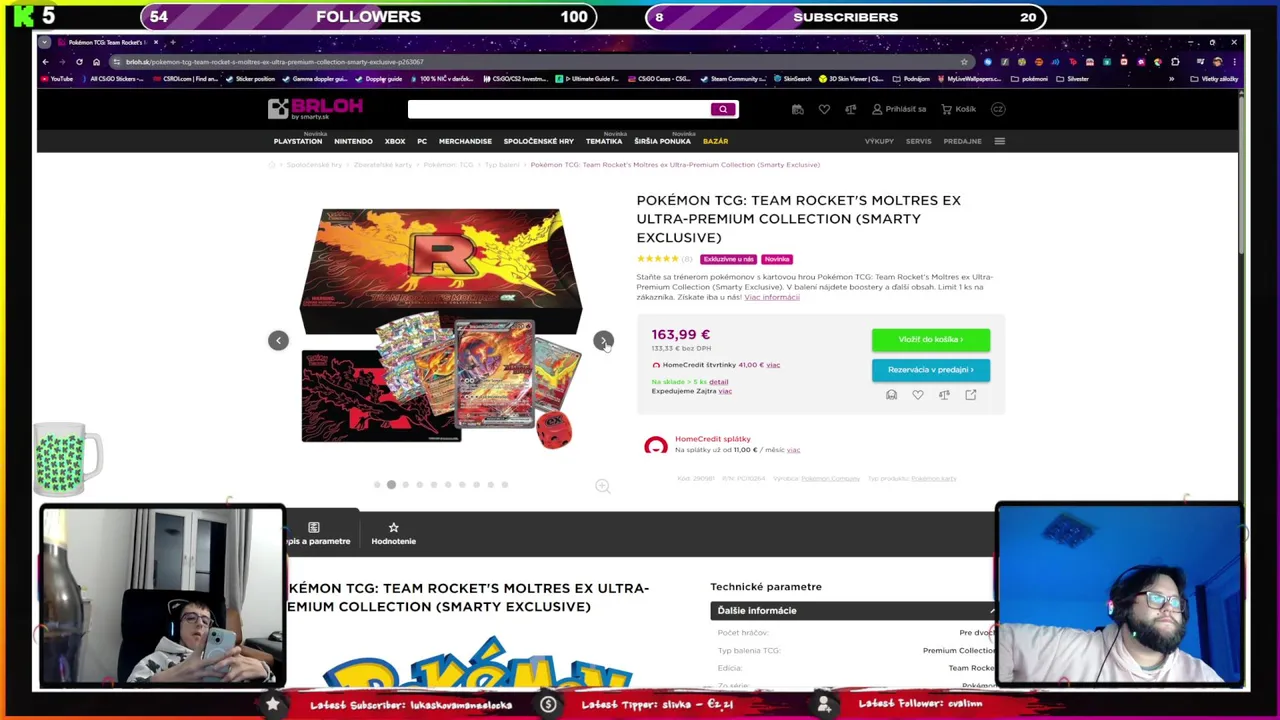Show the previous product image arrow
The width and height of the screenshot is (1280, 720).
coord(278,341)
